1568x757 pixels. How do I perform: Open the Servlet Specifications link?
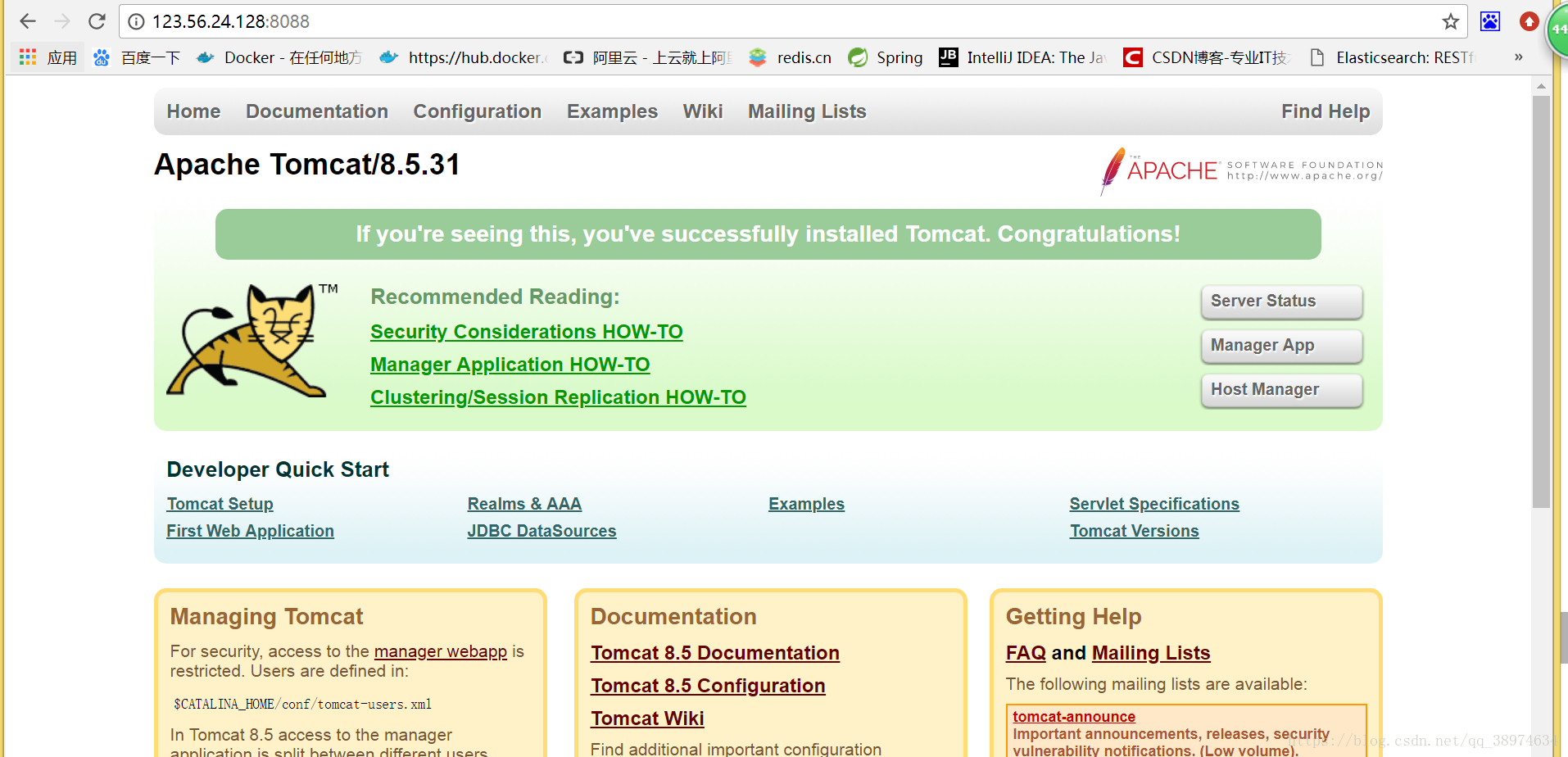1154,504
